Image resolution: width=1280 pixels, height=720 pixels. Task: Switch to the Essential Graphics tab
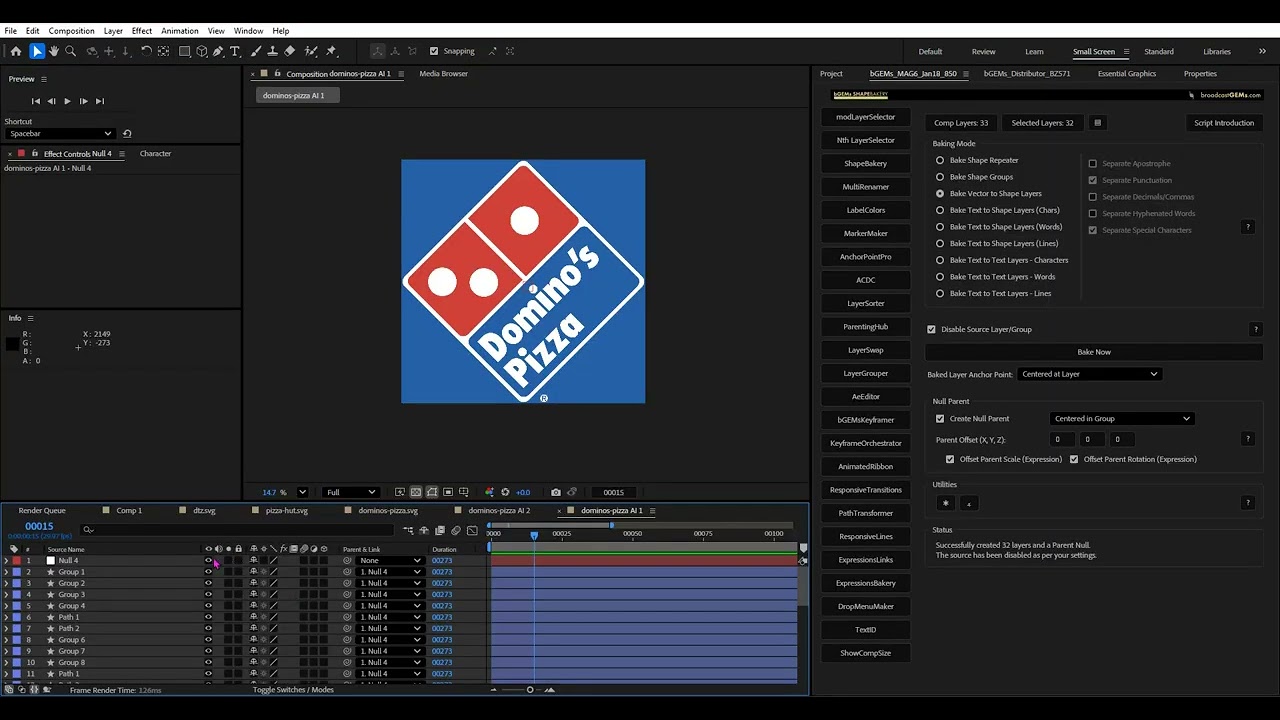coord(1127,73)
